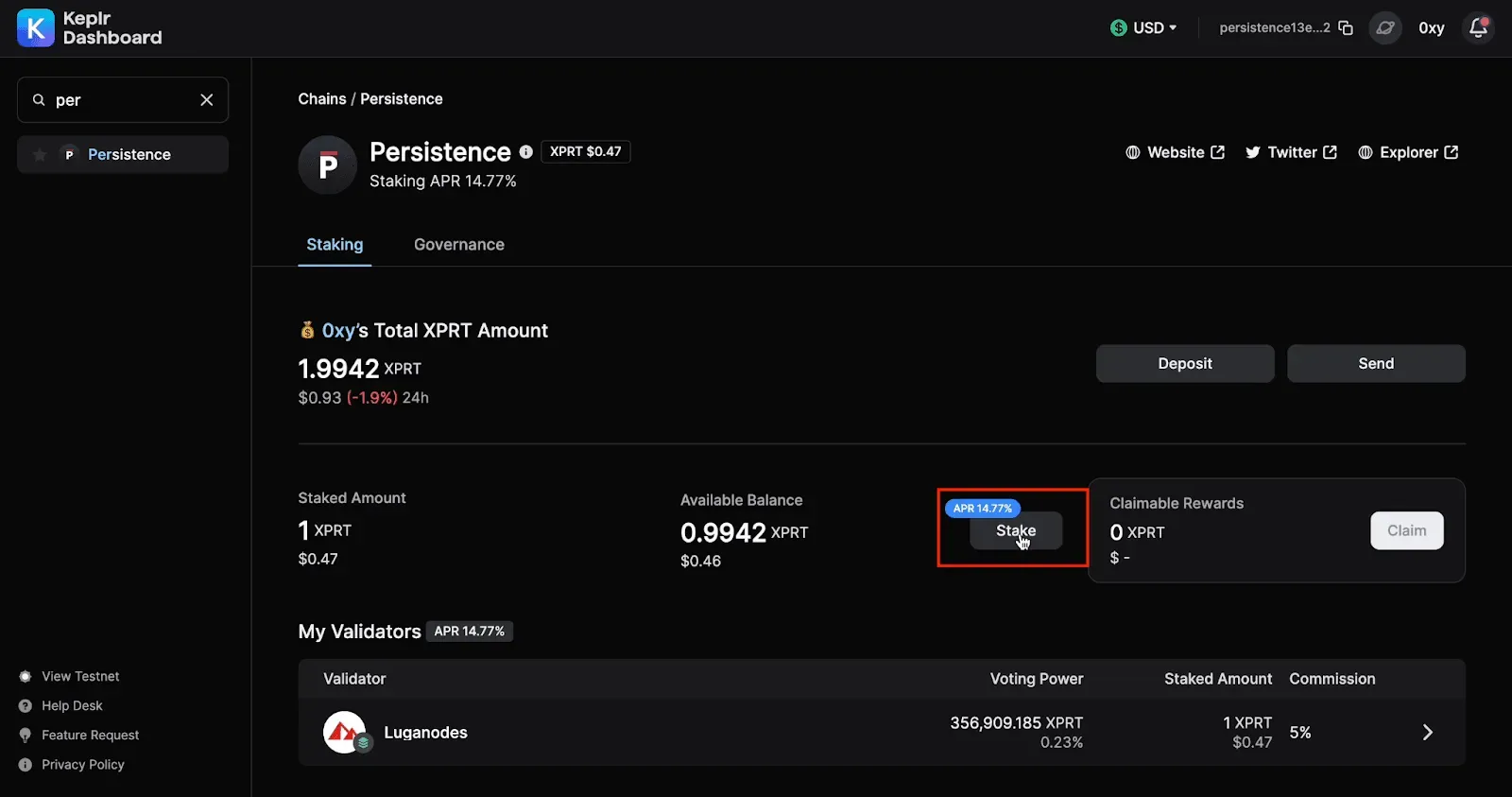This screenshot has width=1512, height=797.
Task: Open the Persistence Twitter link
Action: tap(1291, 152)
